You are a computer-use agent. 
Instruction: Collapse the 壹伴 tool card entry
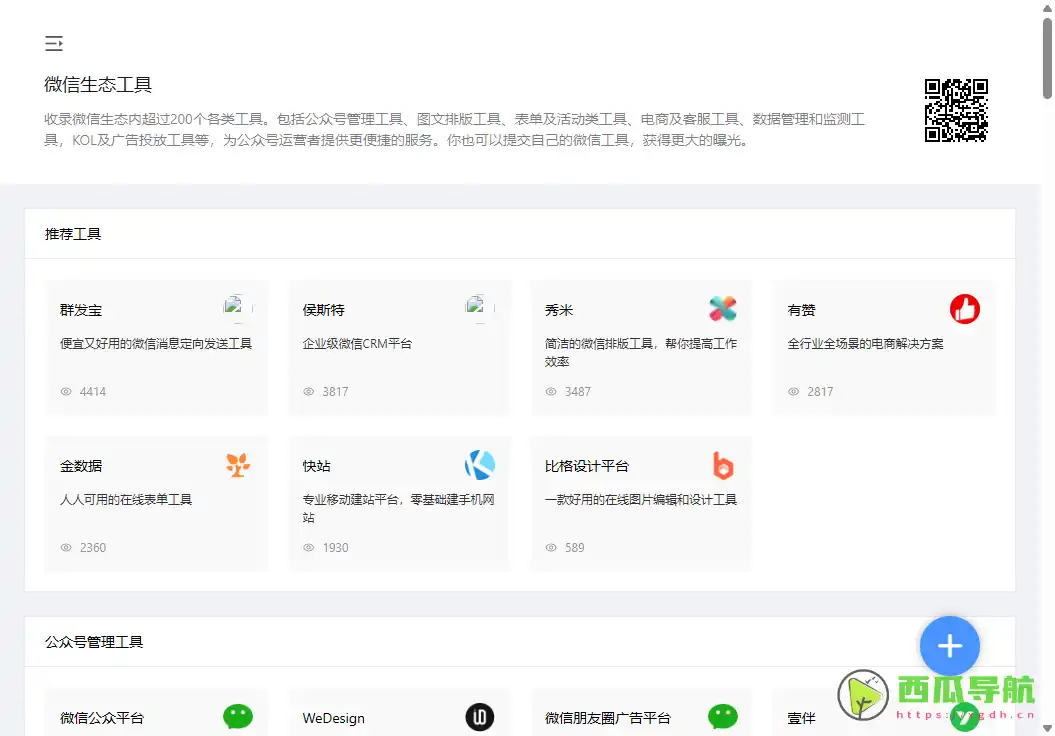800,717
